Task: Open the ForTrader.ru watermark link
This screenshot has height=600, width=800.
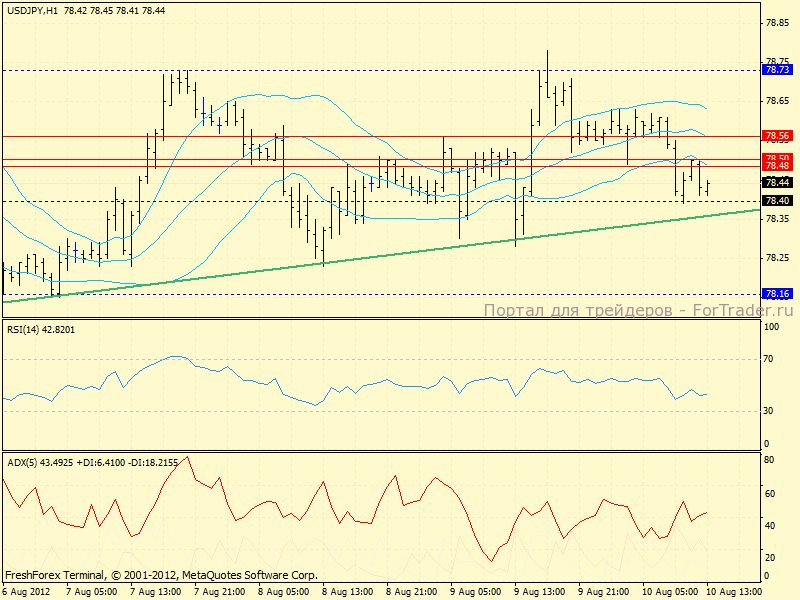Action: click(x=639, y=311)
